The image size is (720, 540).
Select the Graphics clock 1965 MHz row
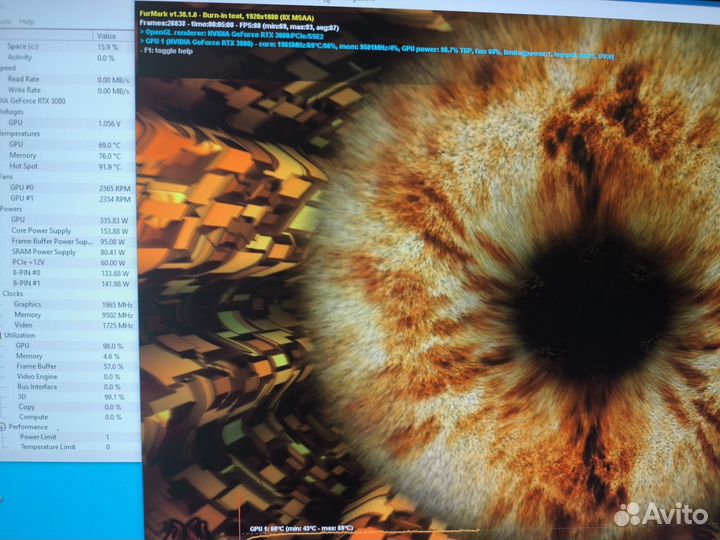(68, 304)
